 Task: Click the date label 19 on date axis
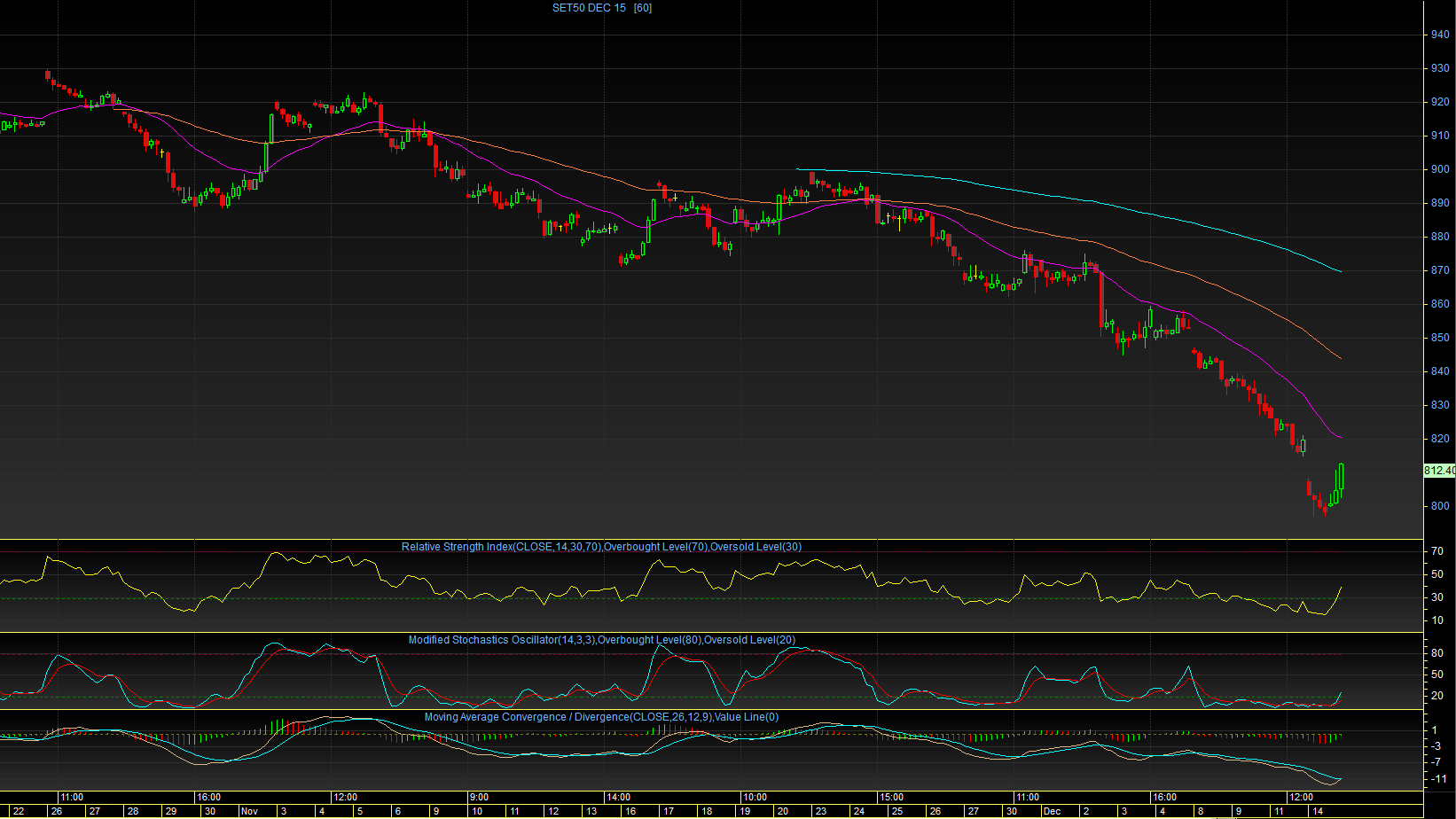pos(745,811)
